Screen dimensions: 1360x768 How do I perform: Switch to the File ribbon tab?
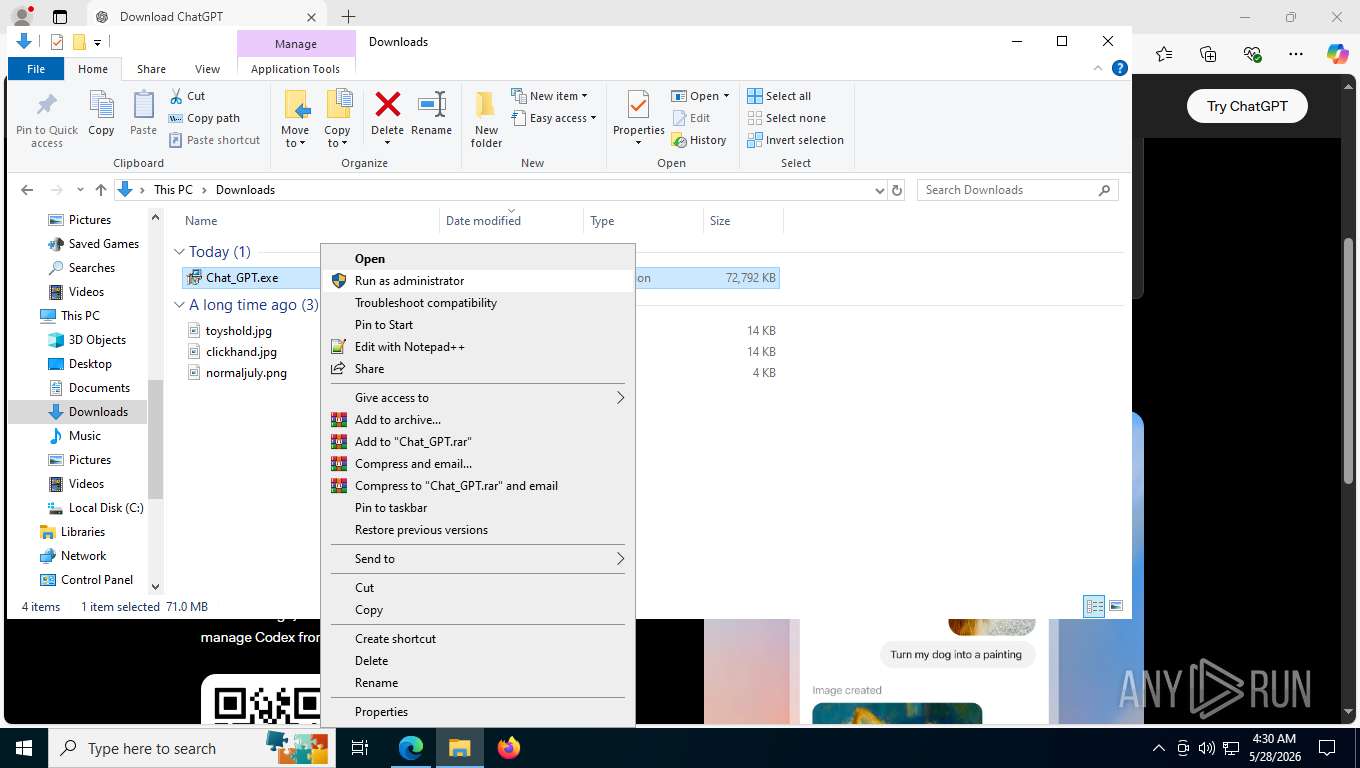(36, 69)
